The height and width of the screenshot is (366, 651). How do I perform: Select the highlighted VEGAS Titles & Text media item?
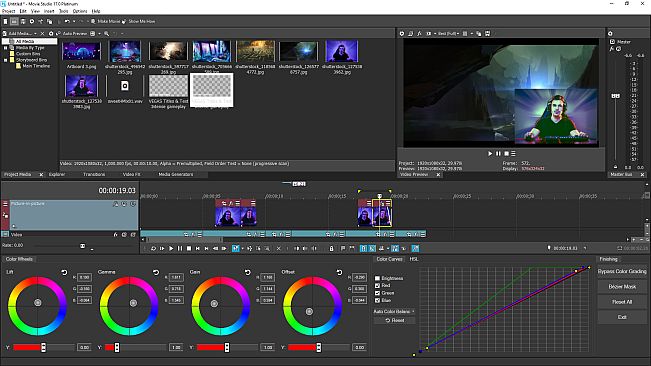point(212,90)
